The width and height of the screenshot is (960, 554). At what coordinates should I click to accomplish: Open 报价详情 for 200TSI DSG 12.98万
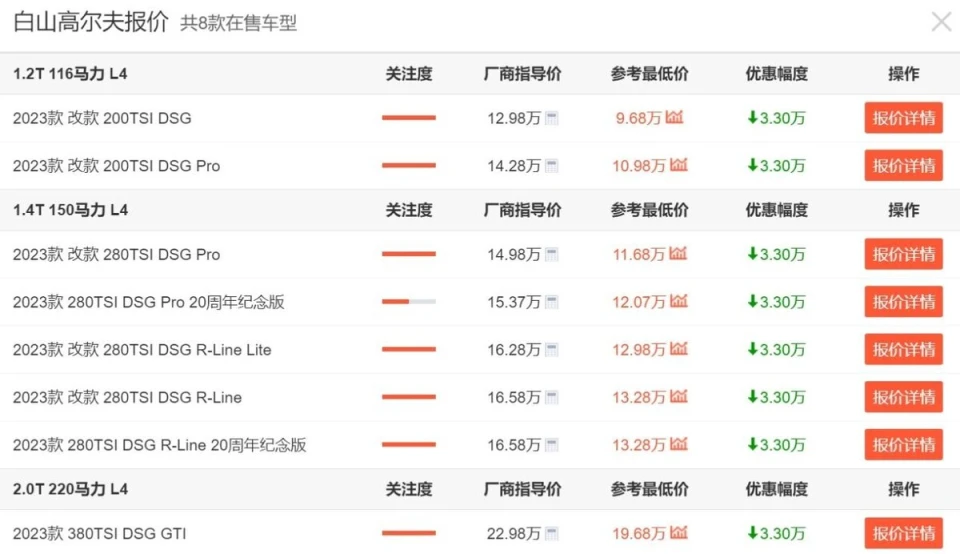[903, 118]
